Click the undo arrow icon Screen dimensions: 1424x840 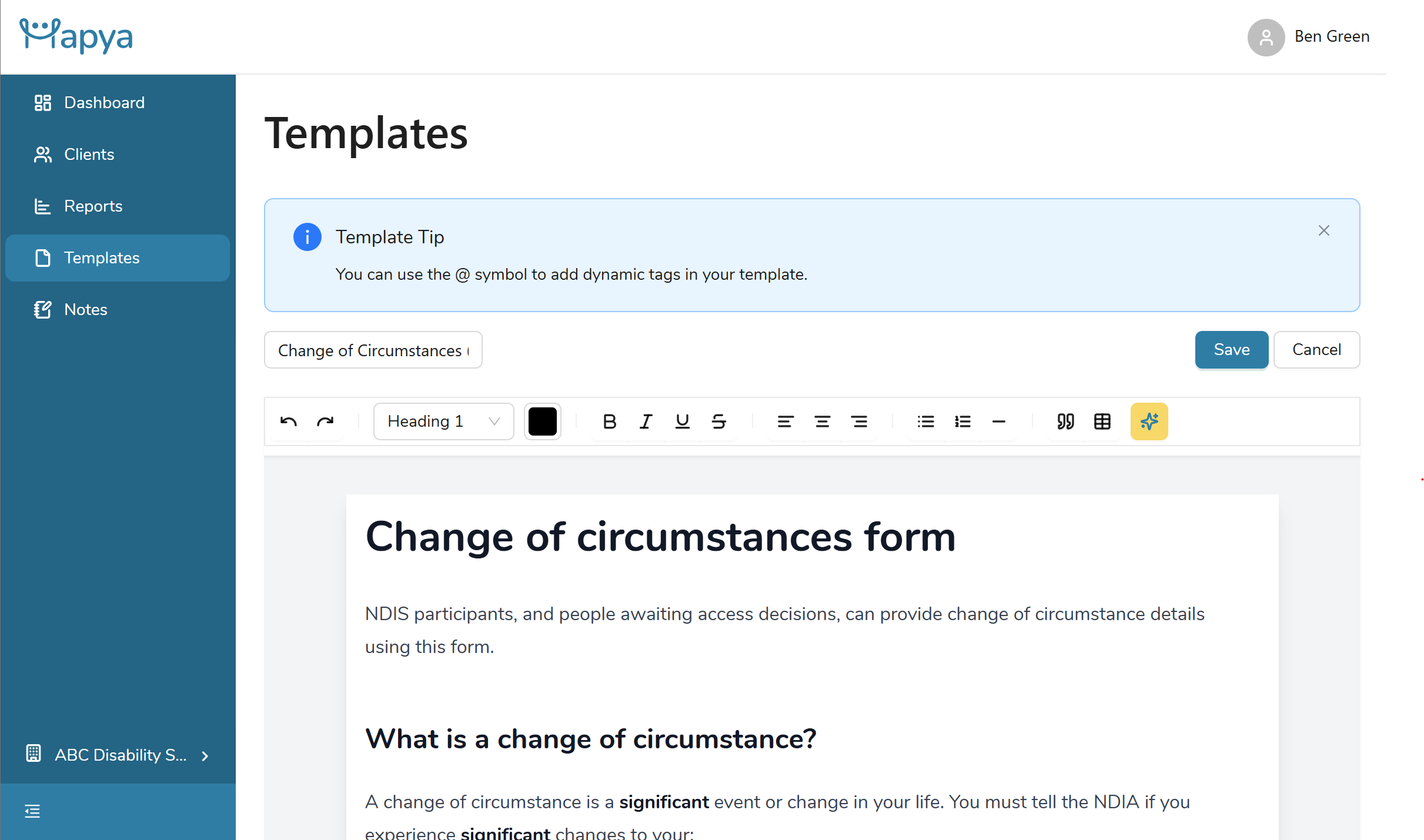(289, 421)
